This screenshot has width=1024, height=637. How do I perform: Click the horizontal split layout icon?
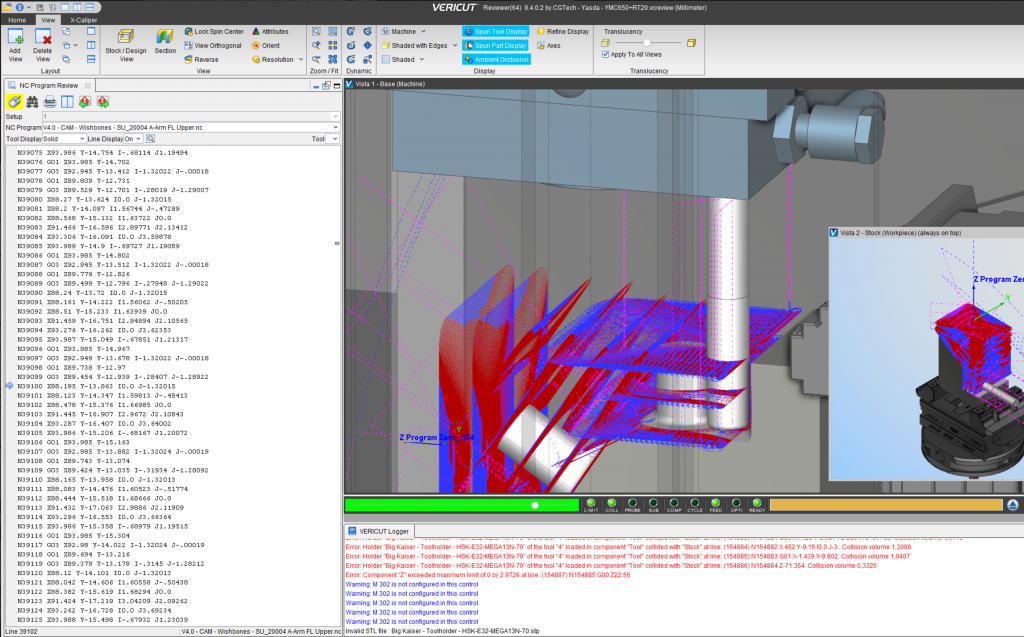click(x=91, y=59)
